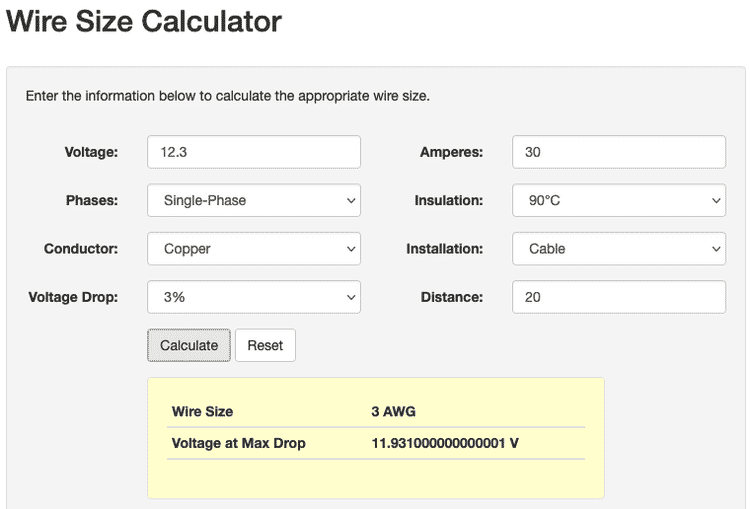The height and width of the screenshot is (509, 750).
Task: Open the Voltage Drop percentage dropdown
Action: pos(253,297)
